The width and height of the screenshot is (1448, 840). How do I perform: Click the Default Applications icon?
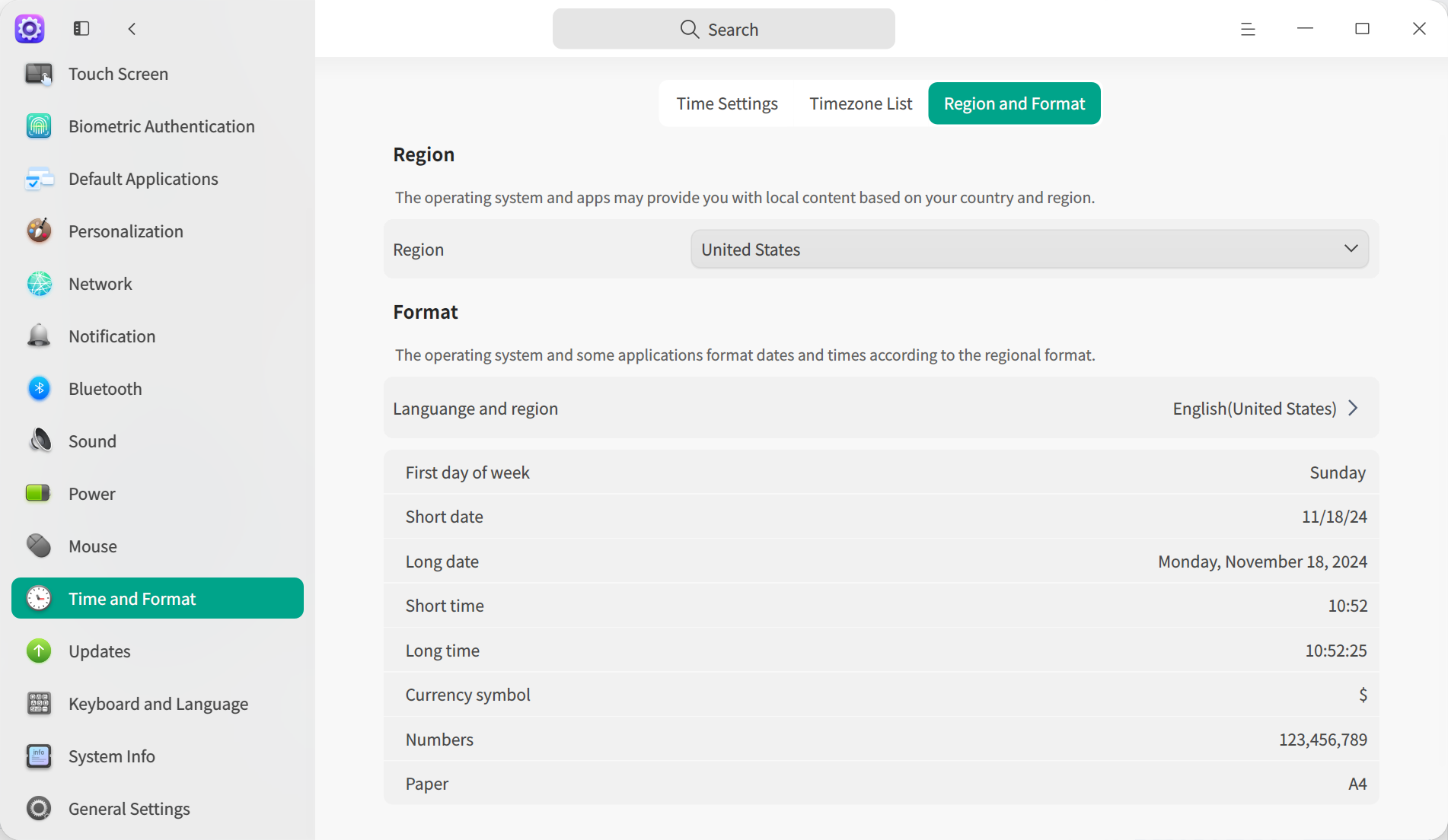(x=38, y=179)
